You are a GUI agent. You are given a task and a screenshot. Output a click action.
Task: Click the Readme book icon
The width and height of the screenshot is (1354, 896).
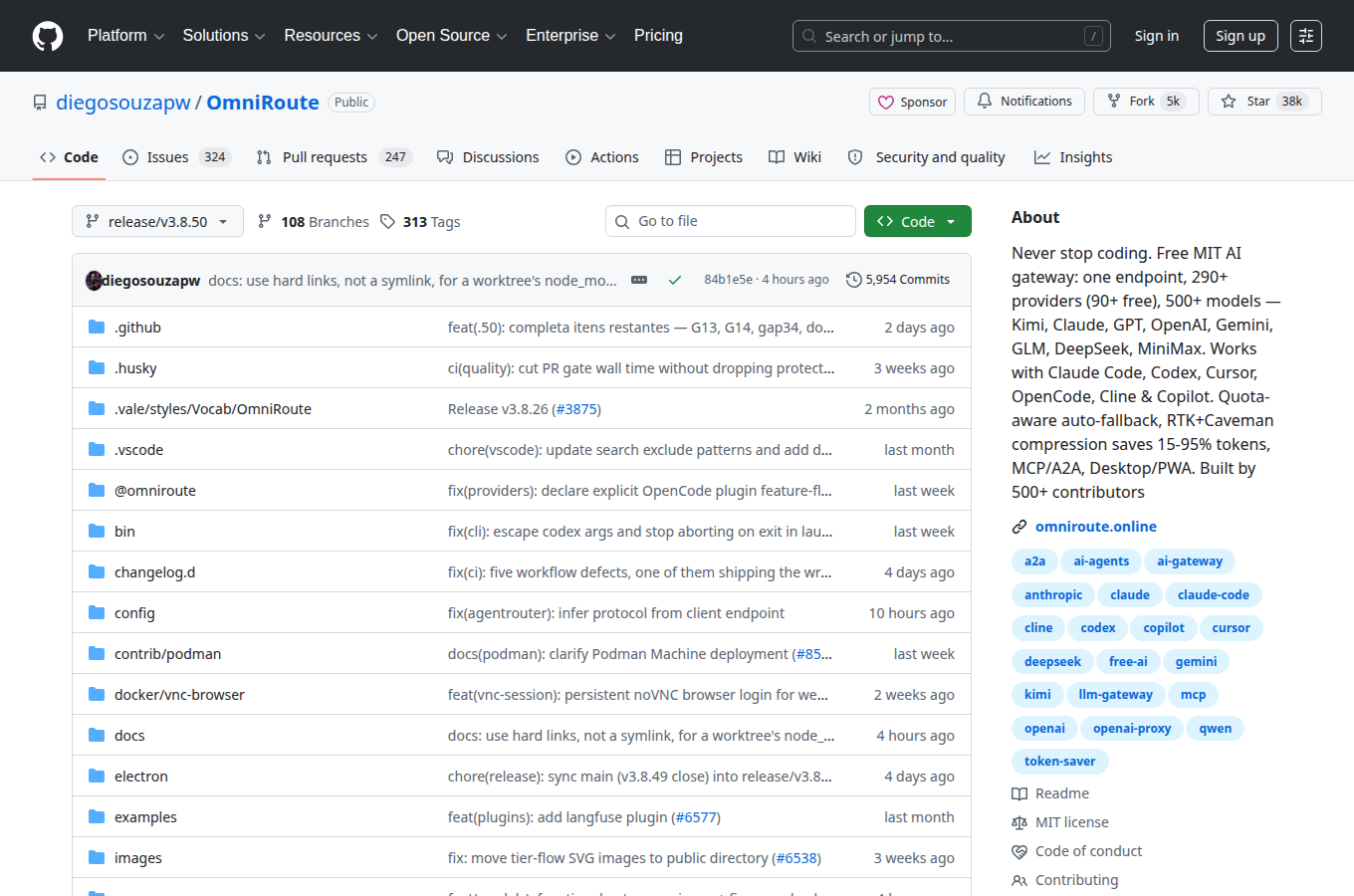(1019, 793)
